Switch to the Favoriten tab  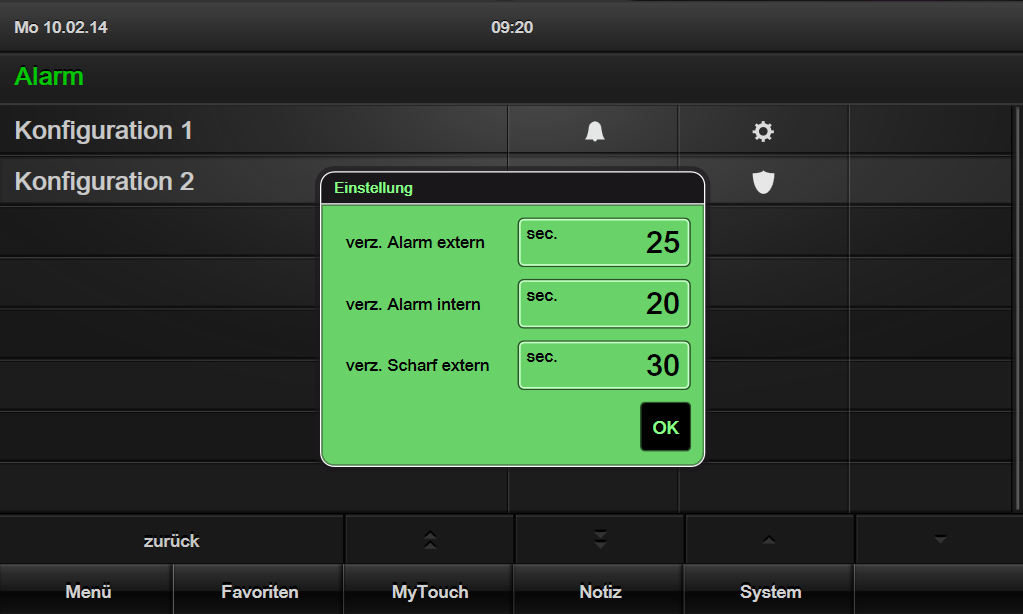259,591
